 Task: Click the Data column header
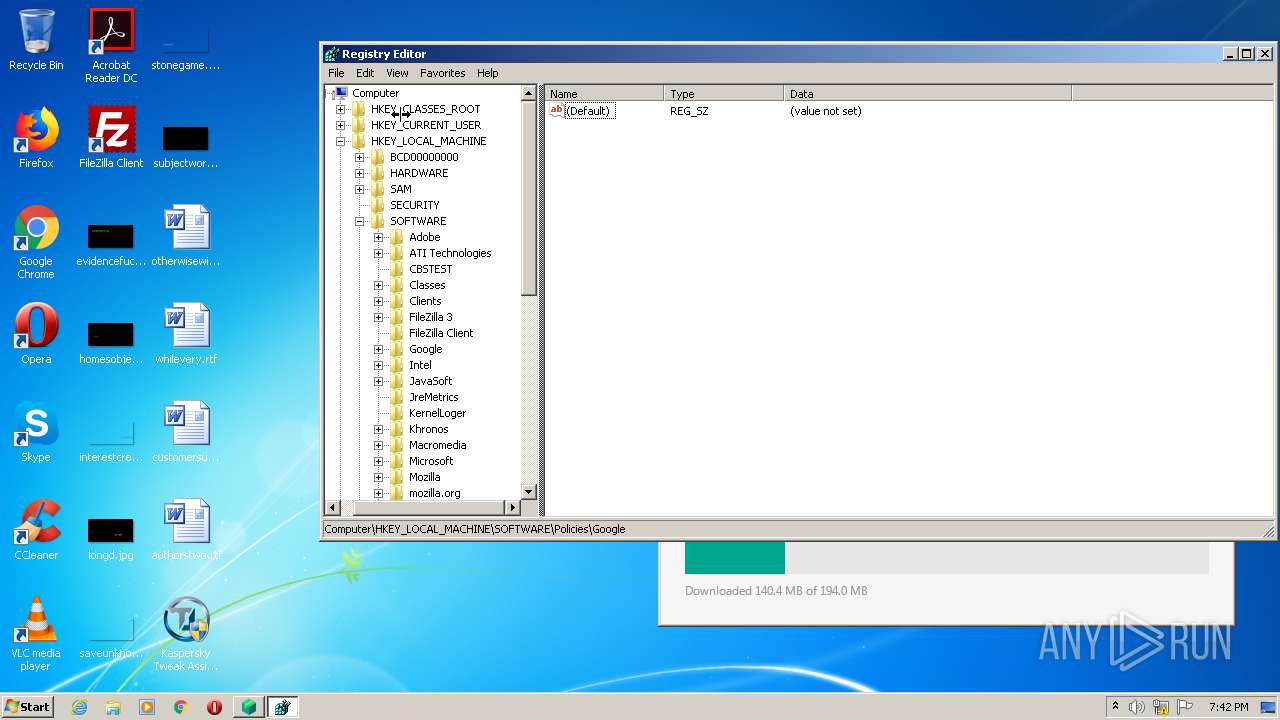(928, 94)
